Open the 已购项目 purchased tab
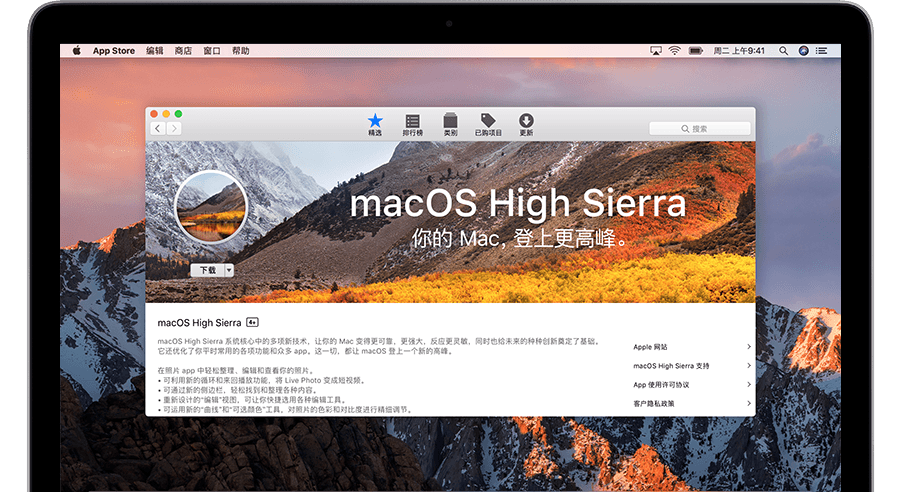This screenshot has height=492, width=900. click(488, 124)
